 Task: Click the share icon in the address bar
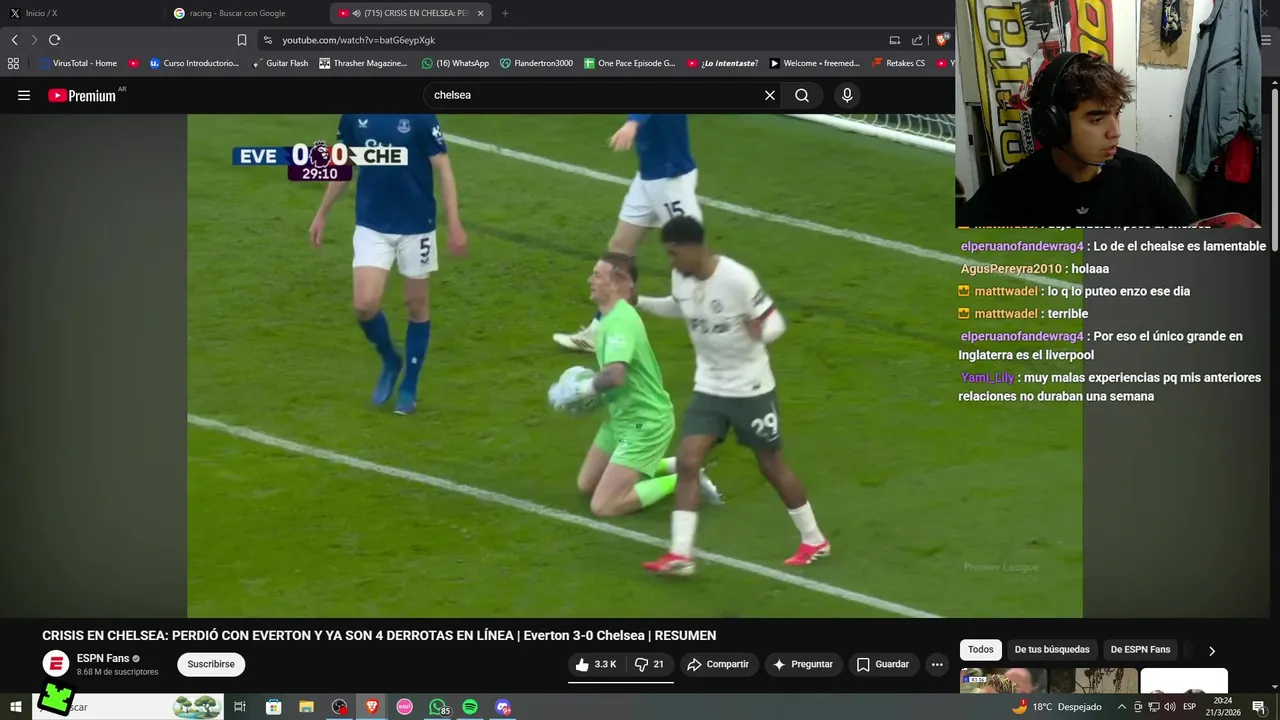coord(917,40)
